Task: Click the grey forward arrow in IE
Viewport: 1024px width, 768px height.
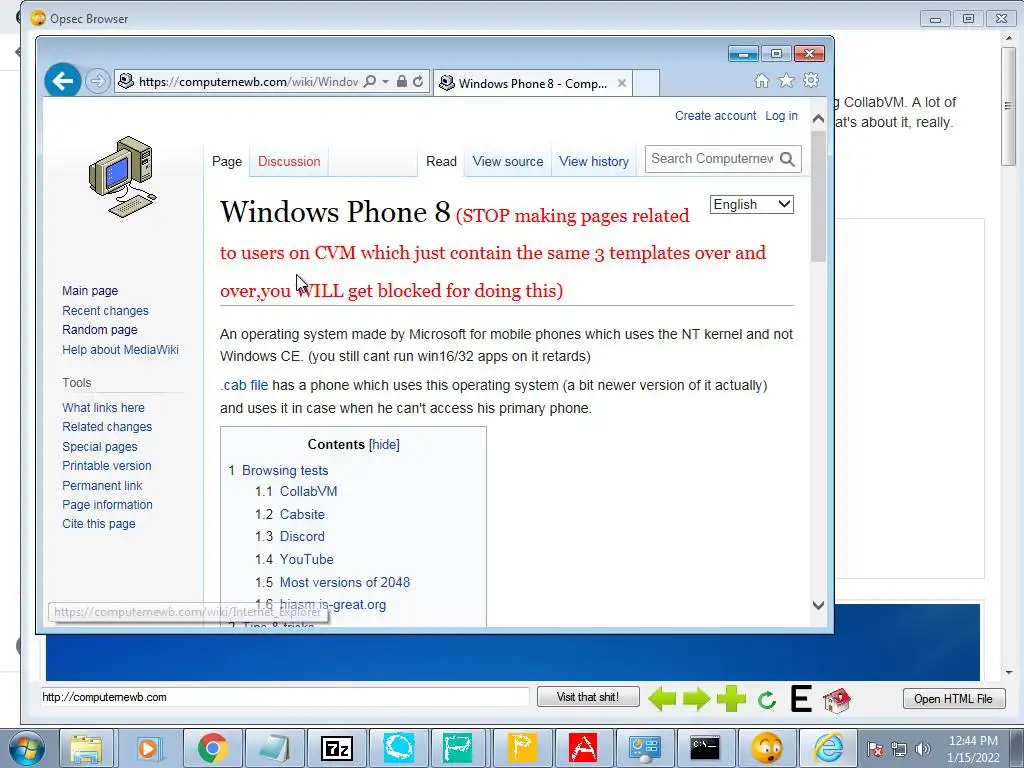Action: pos(97,82)
